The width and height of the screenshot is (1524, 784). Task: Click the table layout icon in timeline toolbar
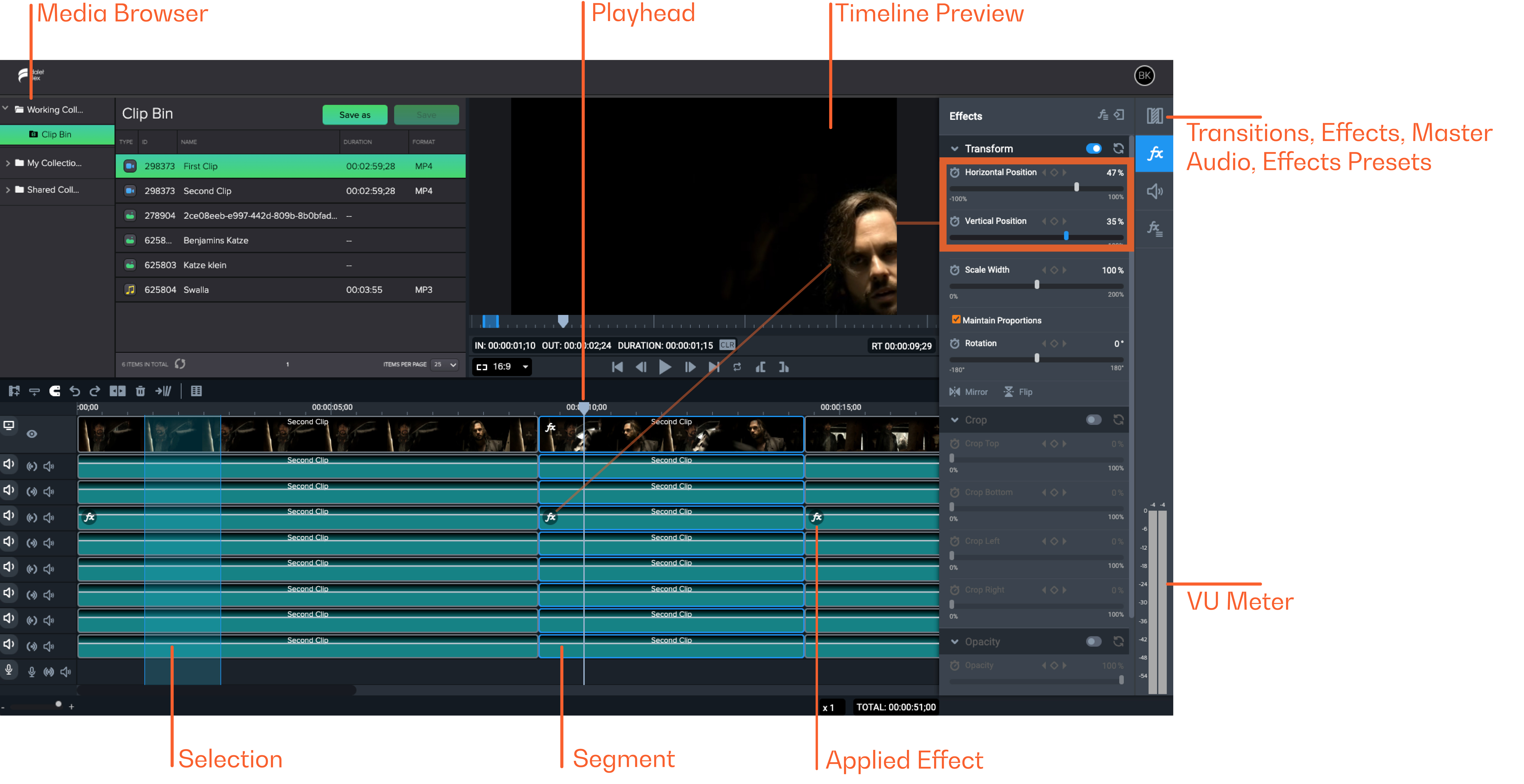coord(196,391)
